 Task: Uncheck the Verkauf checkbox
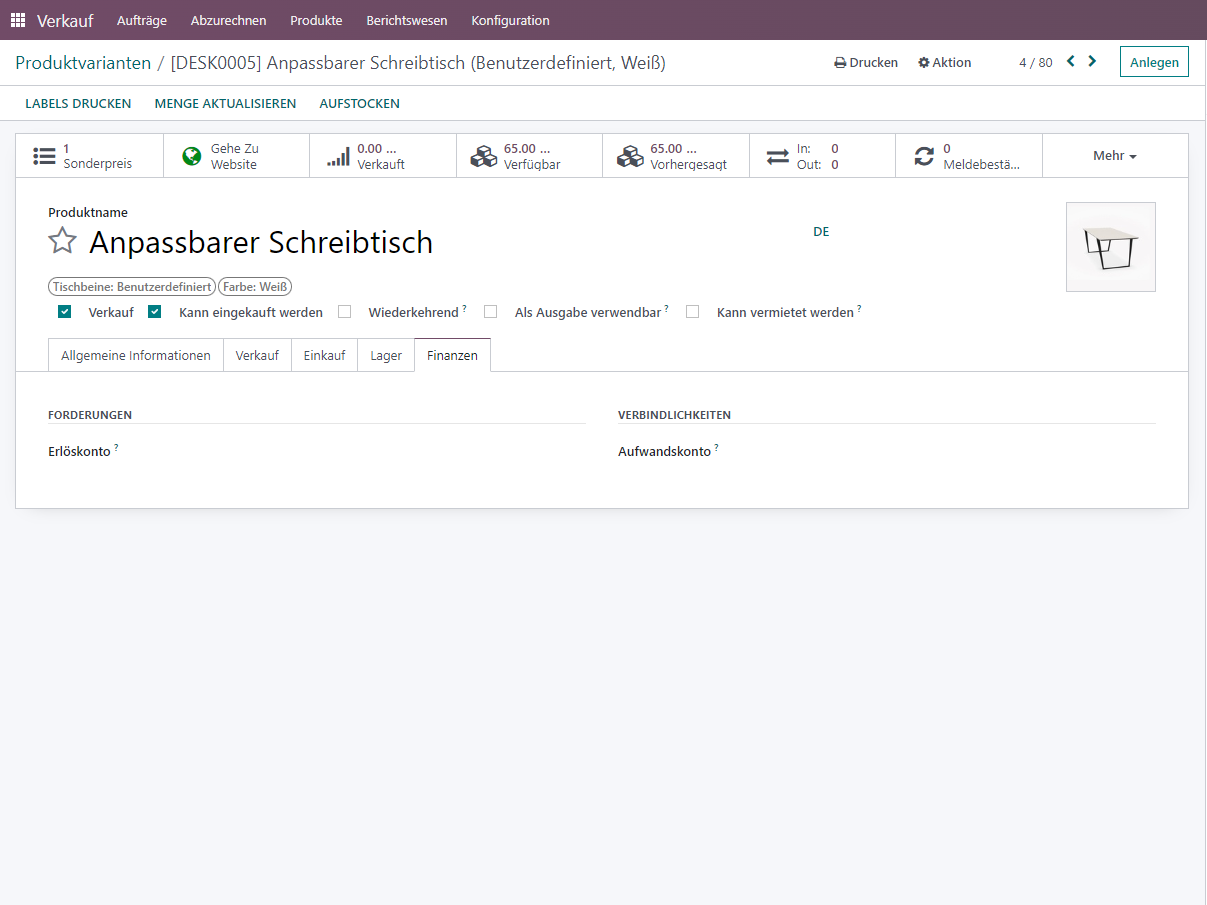[65, 312]
